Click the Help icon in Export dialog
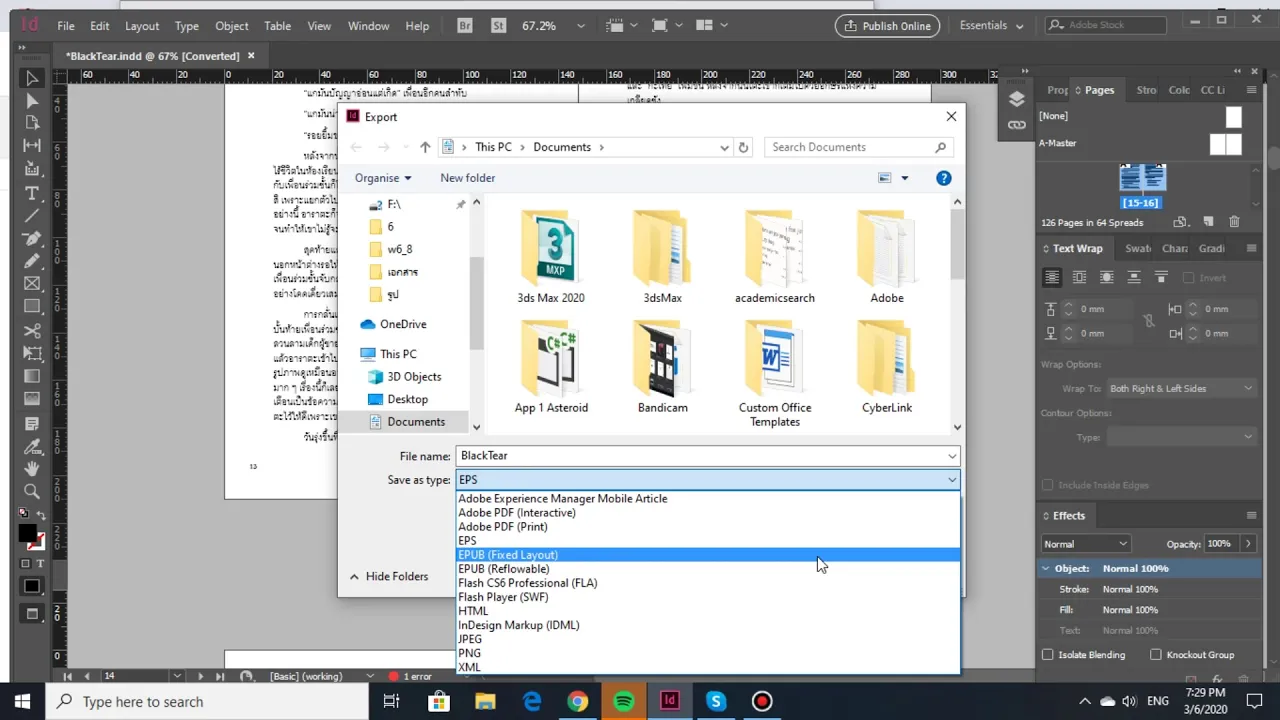 click(943, 178)
